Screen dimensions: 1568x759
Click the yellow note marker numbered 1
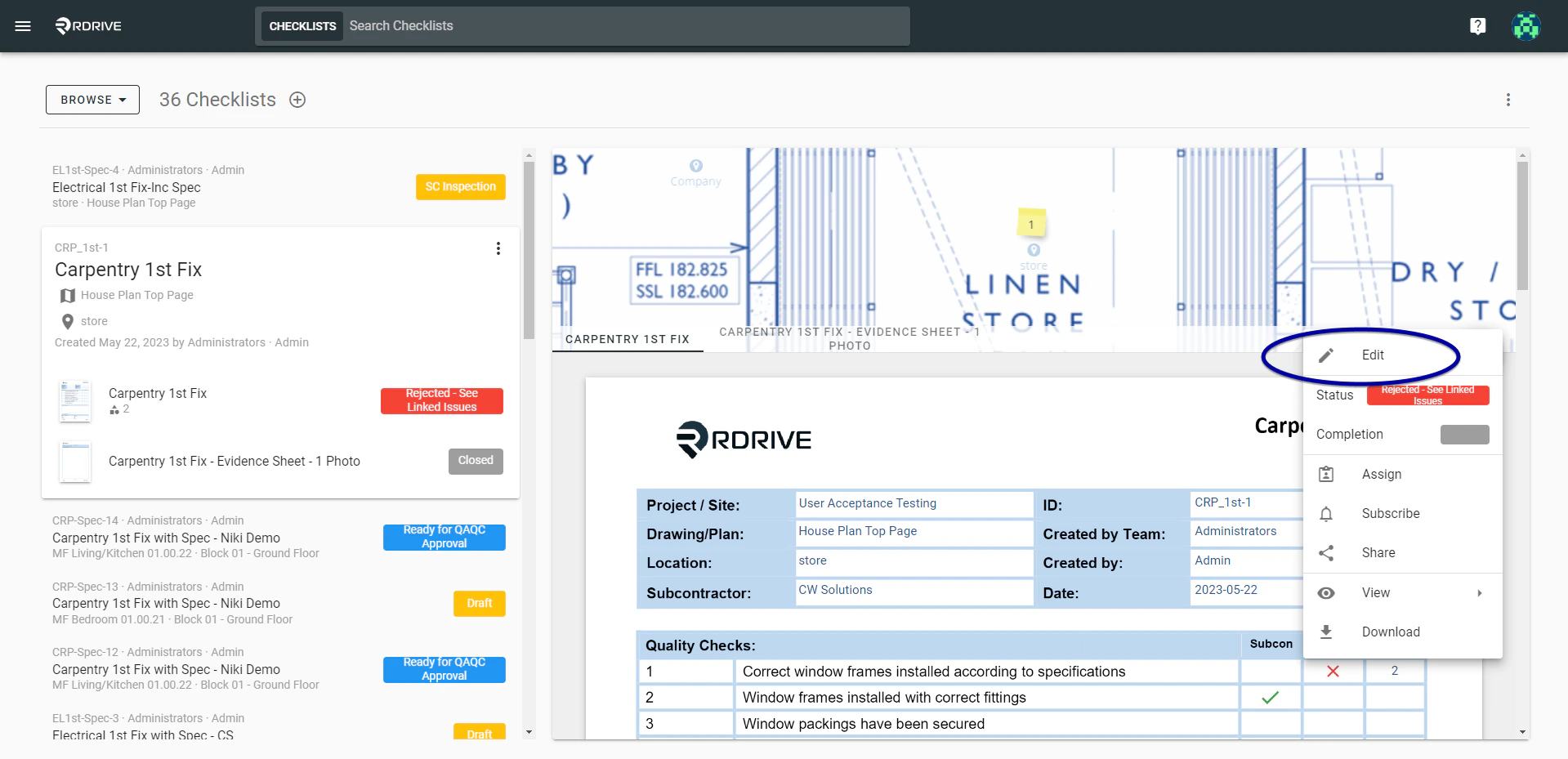(1031, 223)
